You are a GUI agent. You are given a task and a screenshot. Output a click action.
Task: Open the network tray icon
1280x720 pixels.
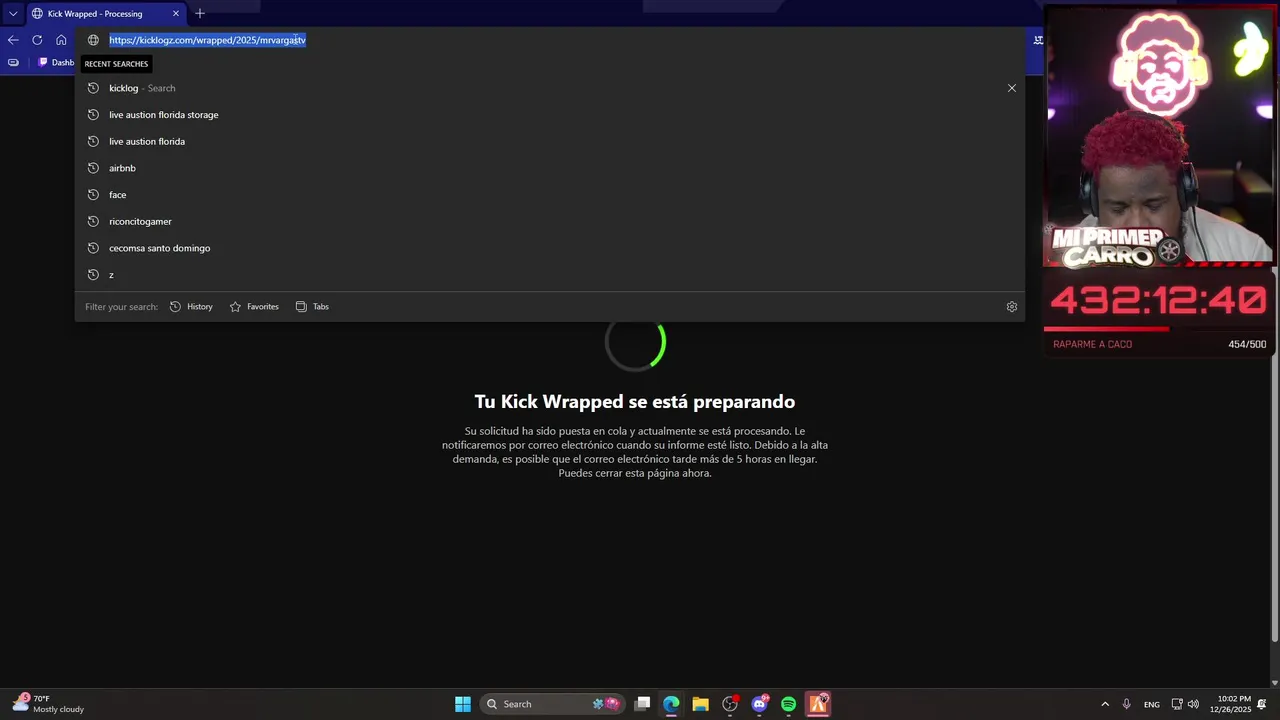[x=1177, y=704]
